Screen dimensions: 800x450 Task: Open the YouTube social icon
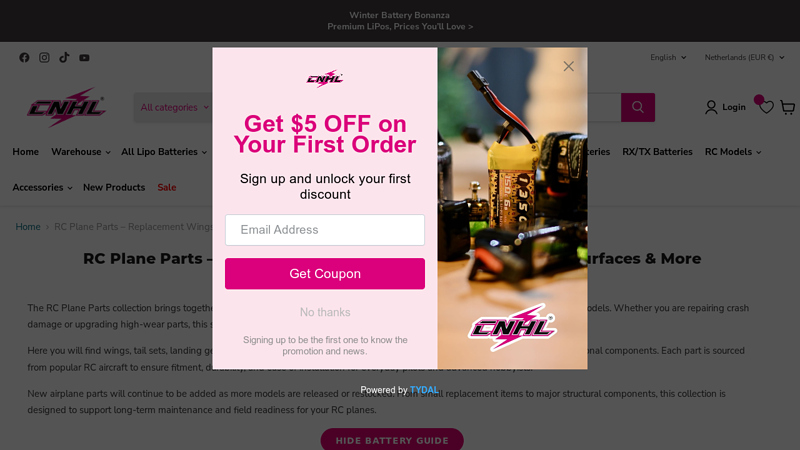[84, 58]
